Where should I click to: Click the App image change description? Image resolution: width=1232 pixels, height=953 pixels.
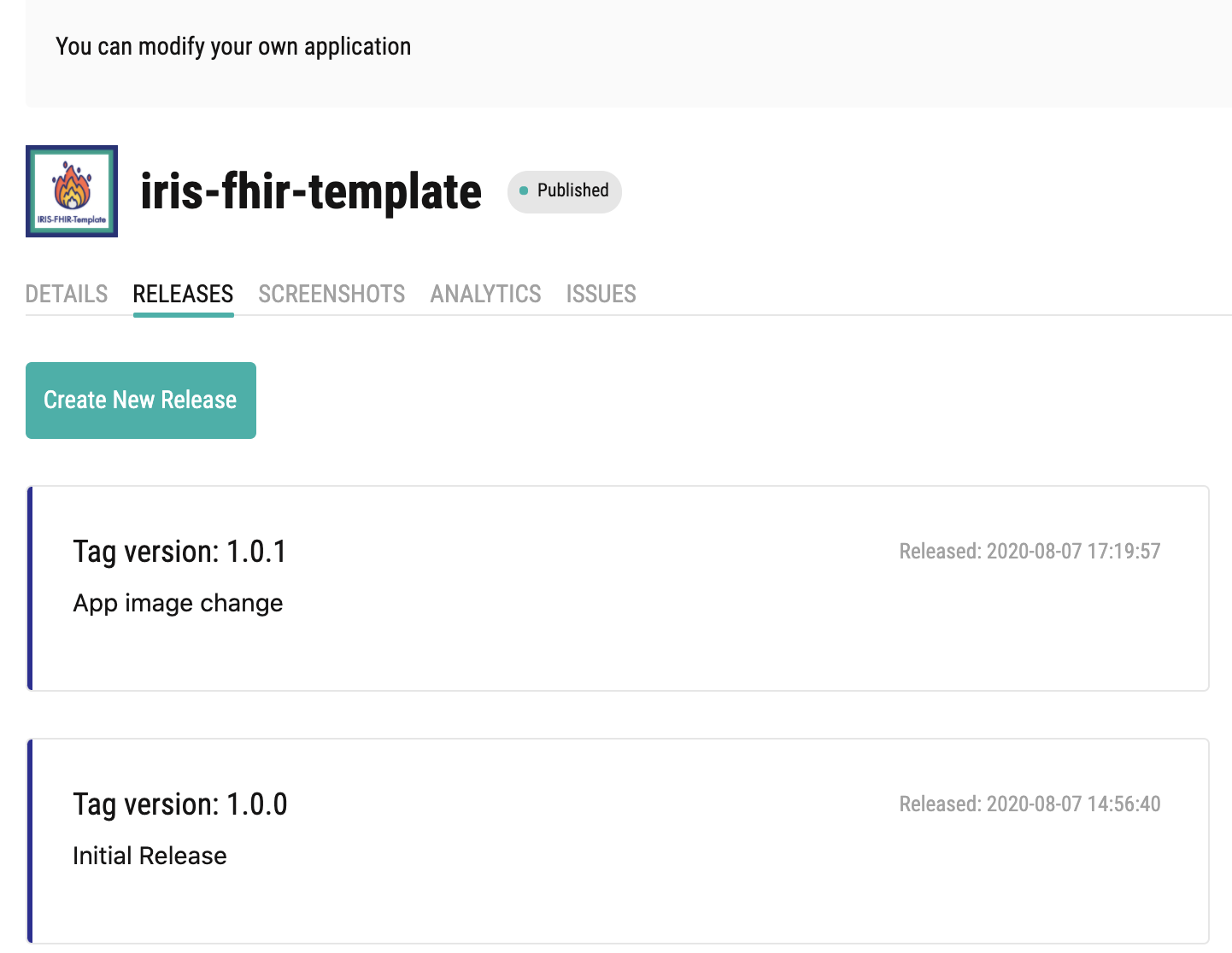178,603
